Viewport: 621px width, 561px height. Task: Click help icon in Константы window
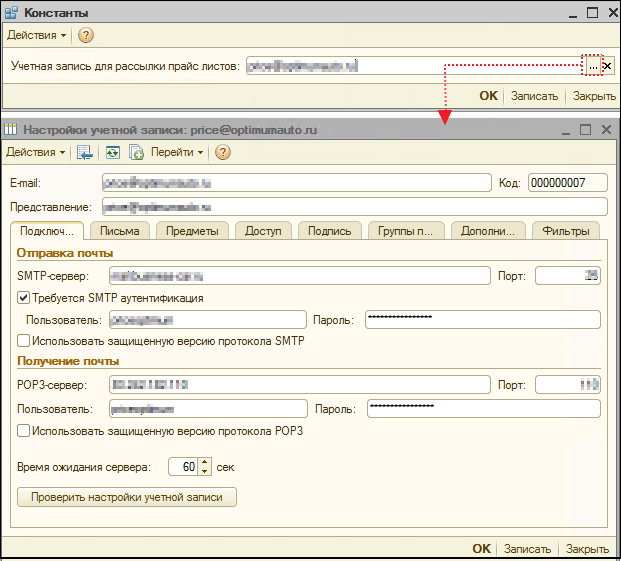(86, 35)
